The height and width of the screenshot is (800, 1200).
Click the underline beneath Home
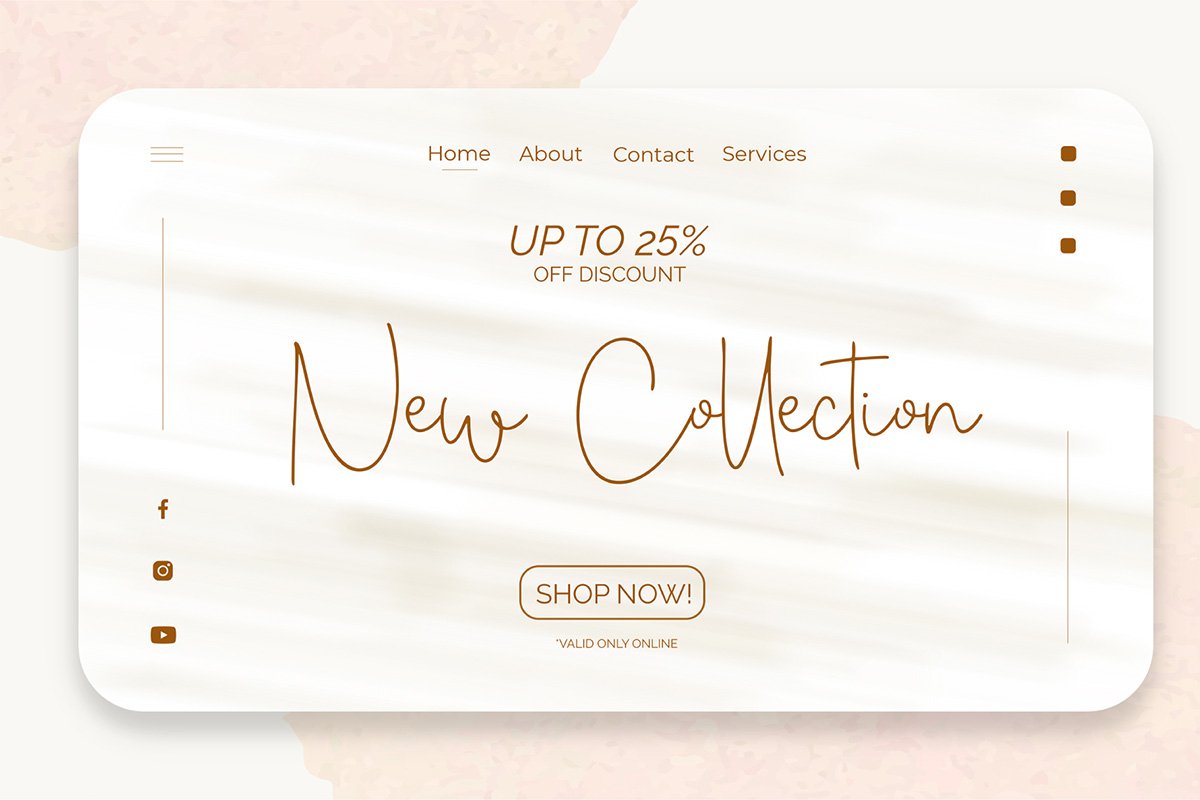(460, 170)
